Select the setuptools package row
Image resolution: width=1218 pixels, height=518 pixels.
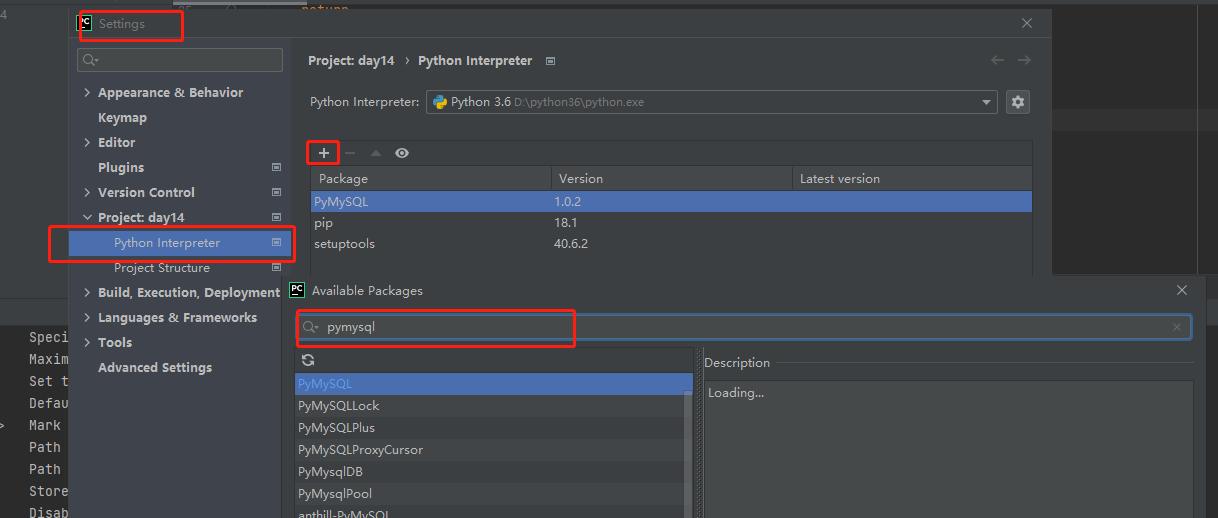pos(671,243)
